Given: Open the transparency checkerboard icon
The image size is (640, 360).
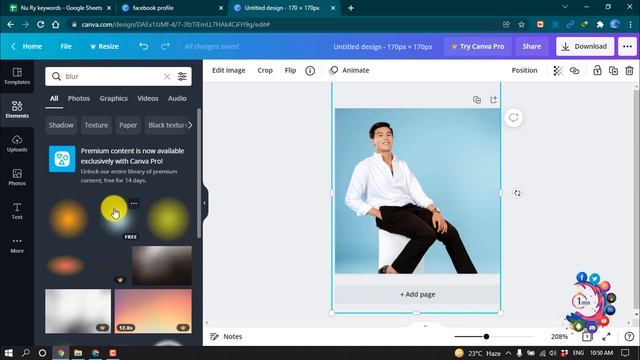Looking at the screenshot, I should [x=558, y=71].
